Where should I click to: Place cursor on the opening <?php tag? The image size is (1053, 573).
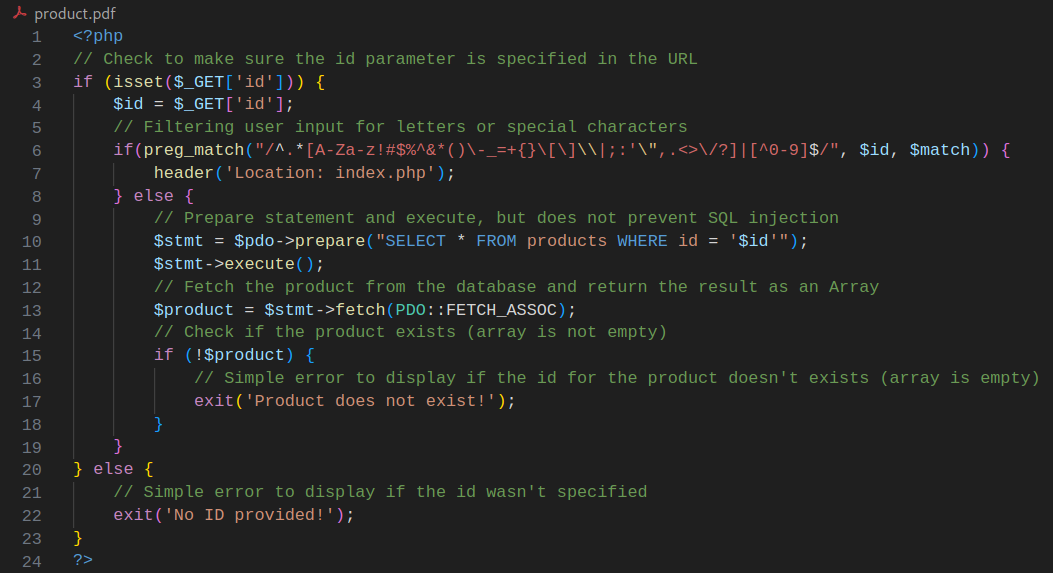[98, 36]
